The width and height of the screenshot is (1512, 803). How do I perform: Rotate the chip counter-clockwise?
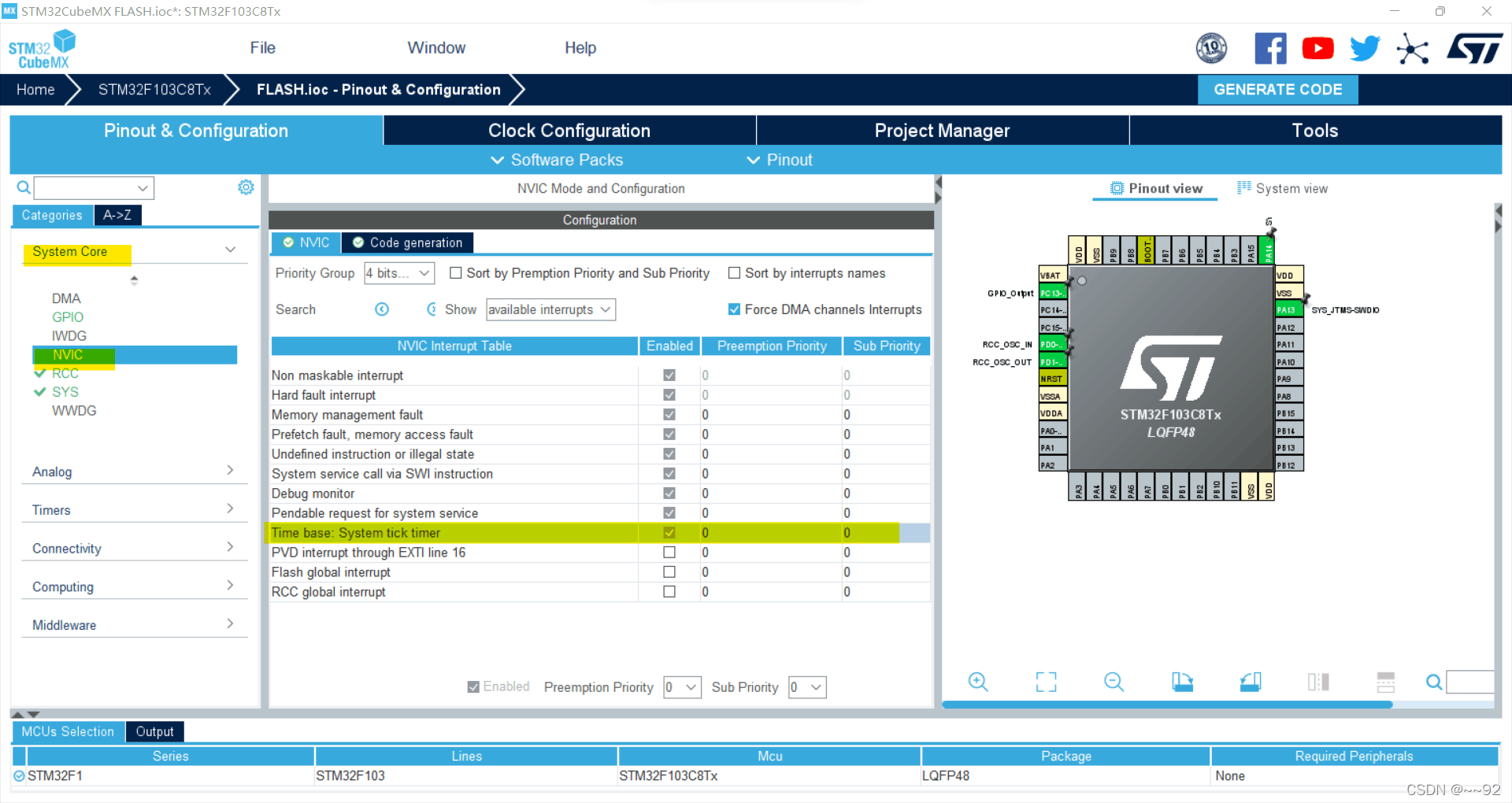[1251, 682]
